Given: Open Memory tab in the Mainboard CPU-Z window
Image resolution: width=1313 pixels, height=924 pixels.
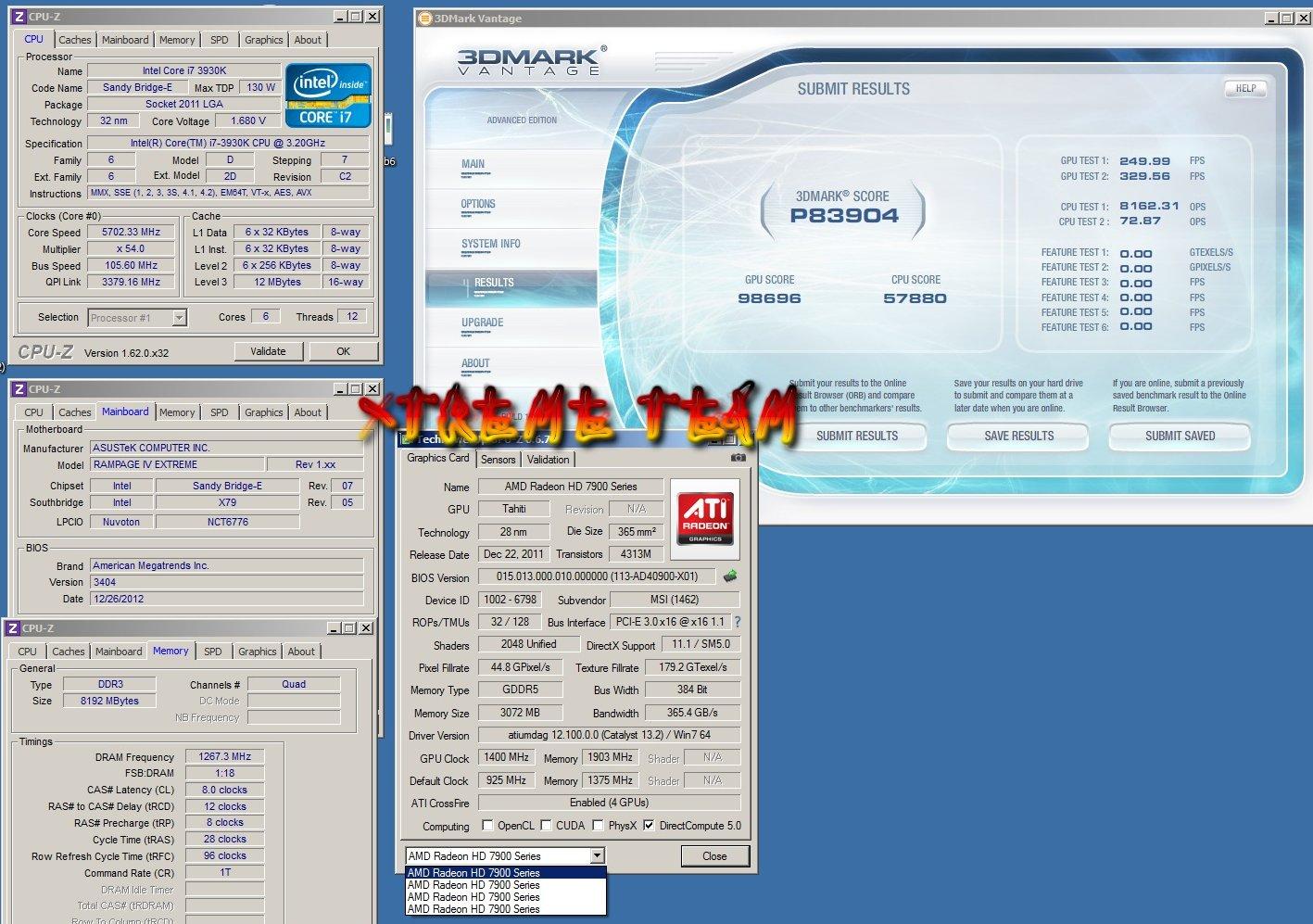Looking at the screenshot, I should 177,412.
